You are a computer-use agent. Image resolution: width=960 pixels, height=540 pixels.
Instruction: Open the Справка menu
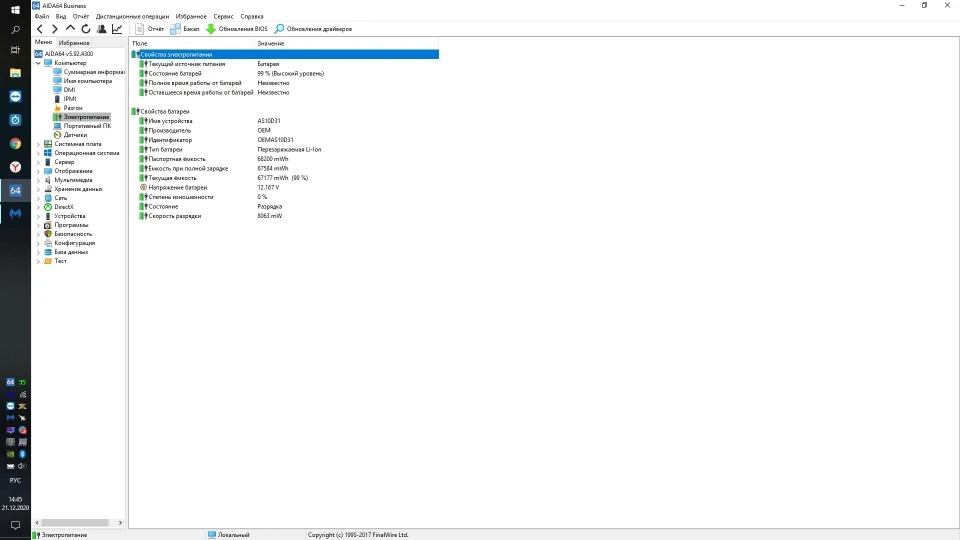coord(252,17)
